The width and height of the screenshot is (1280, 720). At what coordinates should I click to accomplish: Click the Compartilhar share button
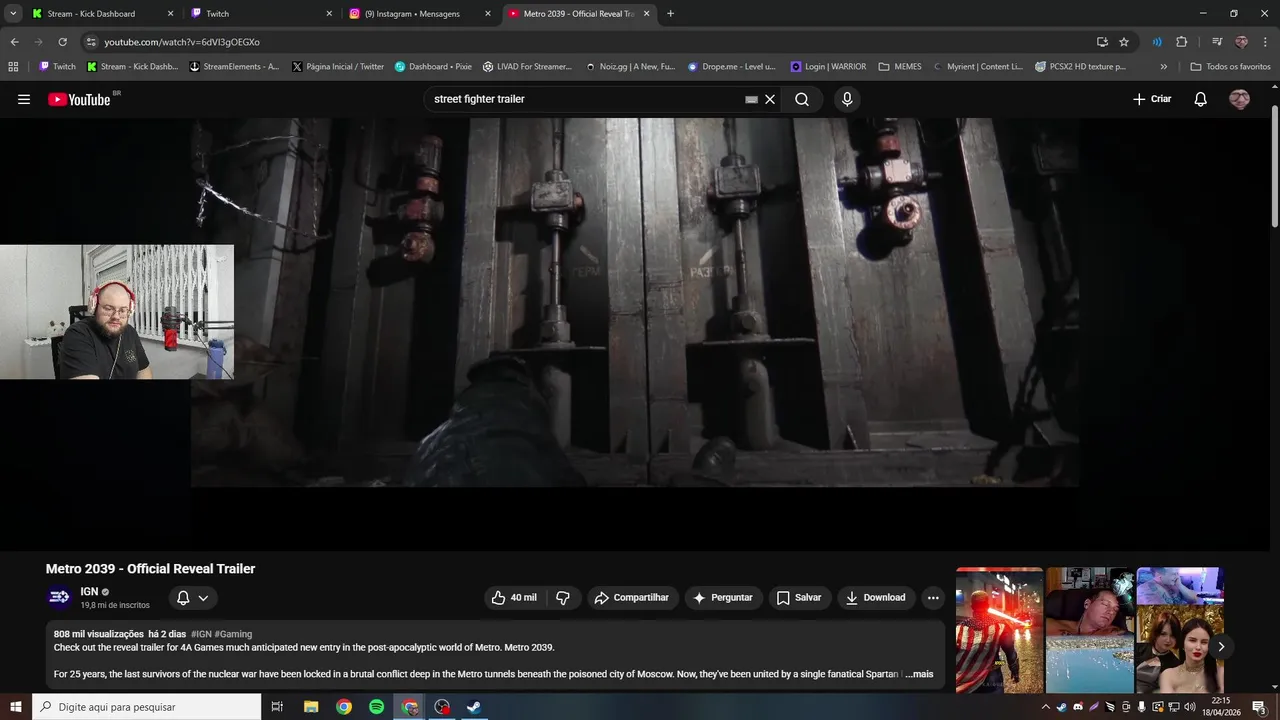tap(632, 598)
